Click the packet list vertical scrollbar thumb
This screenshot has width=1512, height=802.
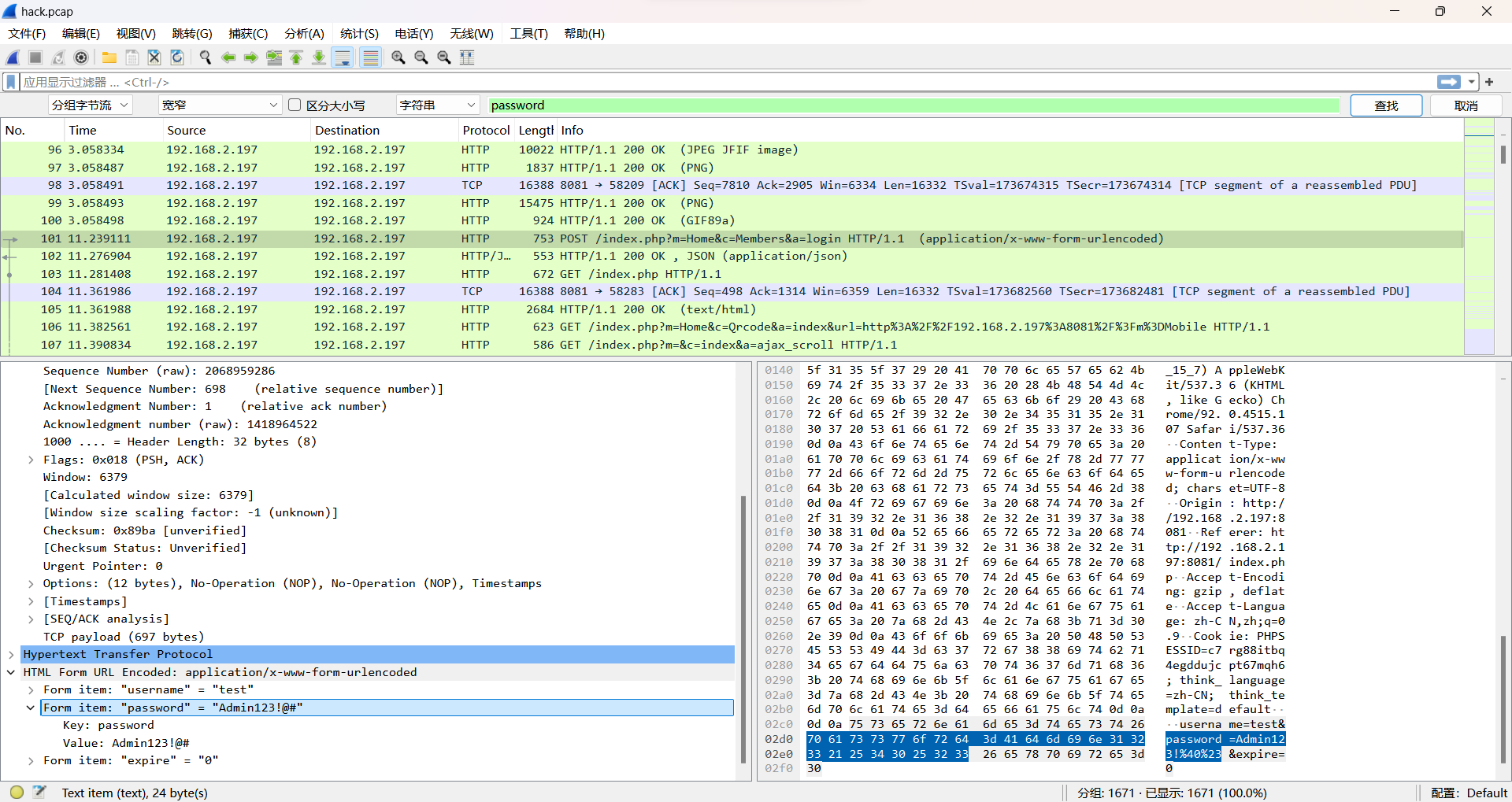1503,154
